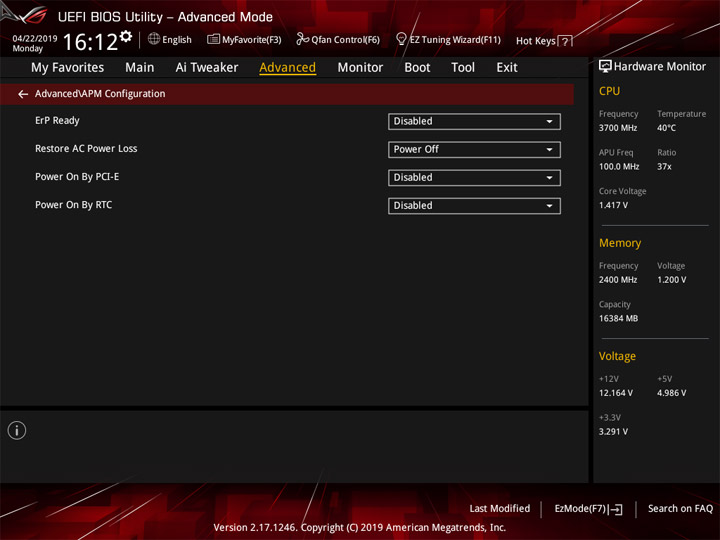Screen dimensions: 720x540
Task: Click the 40°C temperature value
Action: 666,128
